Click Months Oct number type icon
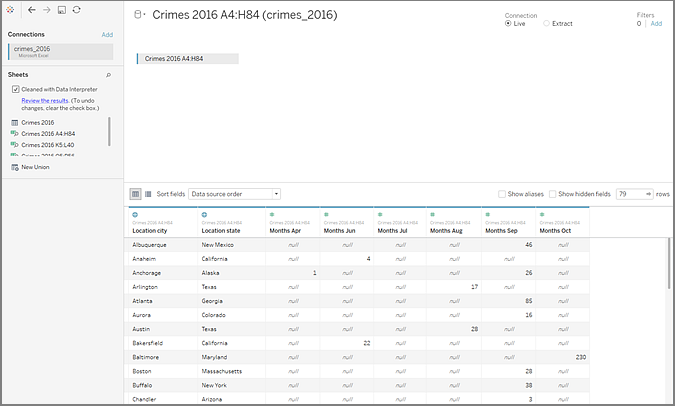 click(542, 214)
